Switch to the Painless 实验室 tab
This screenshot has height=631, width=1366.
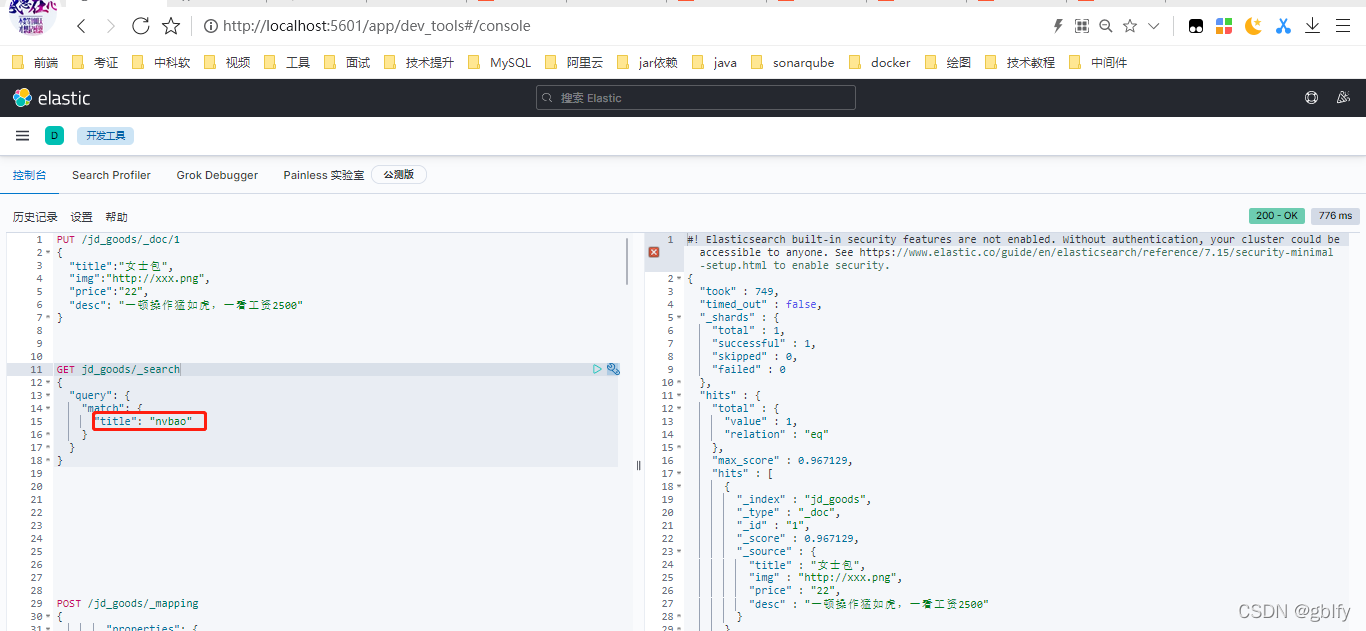[324, 175]
